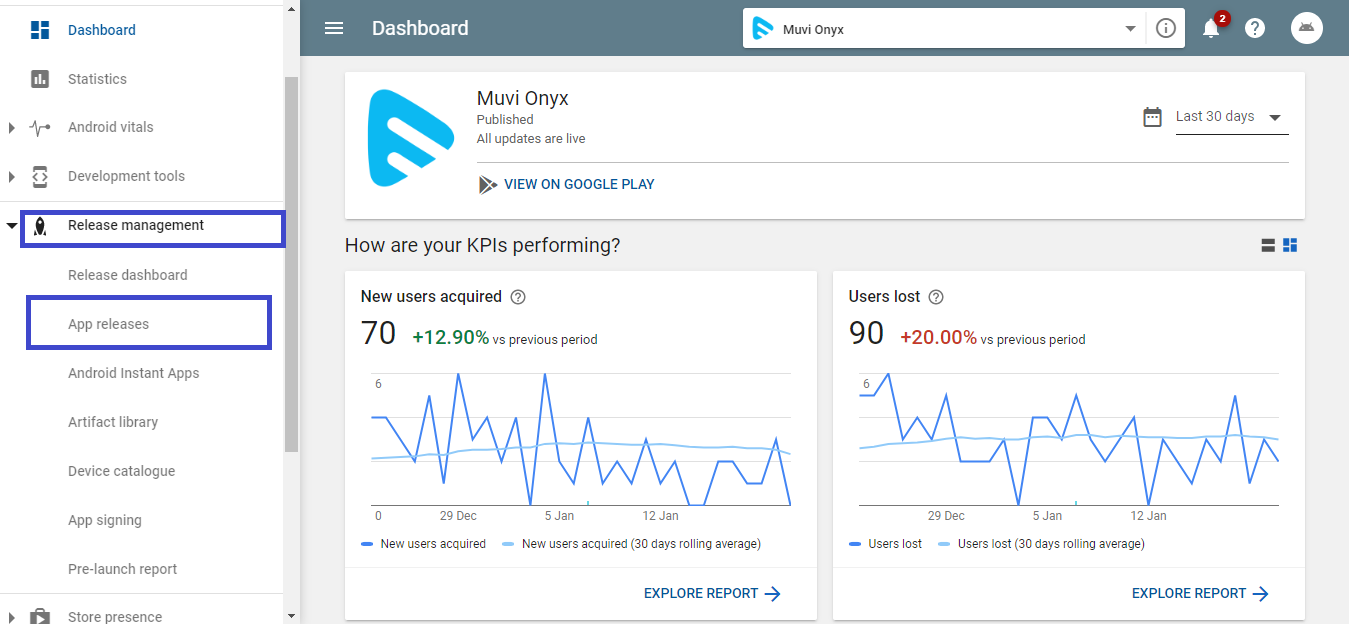Open the hamburger navigation menu
This screenshot has width=1349, height=624.
pos(334,28)
